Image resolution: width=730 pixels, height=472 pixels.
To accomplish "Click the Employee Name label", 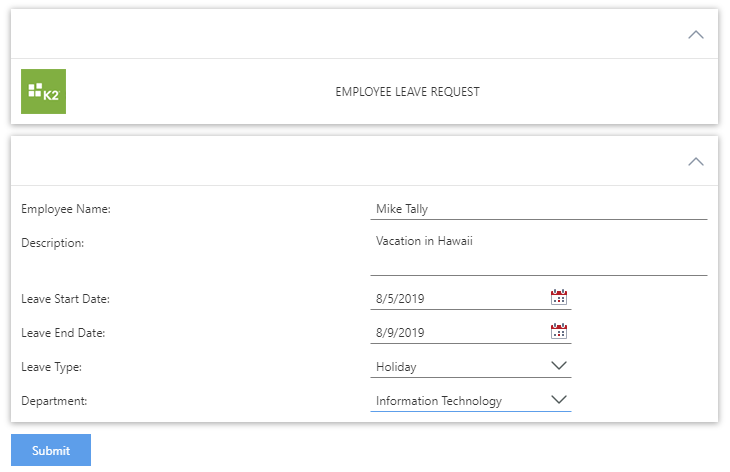I will pos(66,209).
